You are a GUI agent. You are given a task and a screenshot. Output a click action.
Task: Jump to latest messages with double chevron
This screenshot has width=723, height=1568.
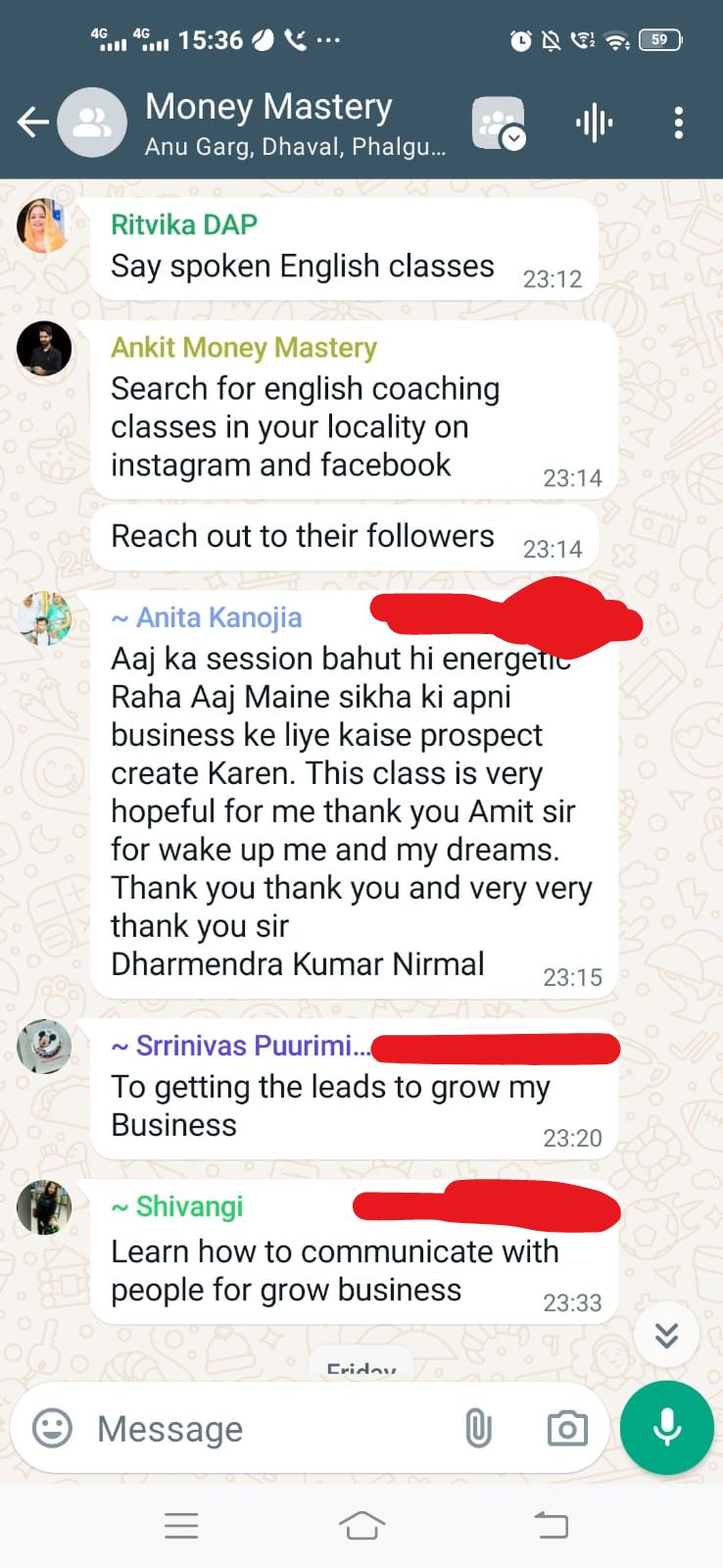tap(666, 1335)
